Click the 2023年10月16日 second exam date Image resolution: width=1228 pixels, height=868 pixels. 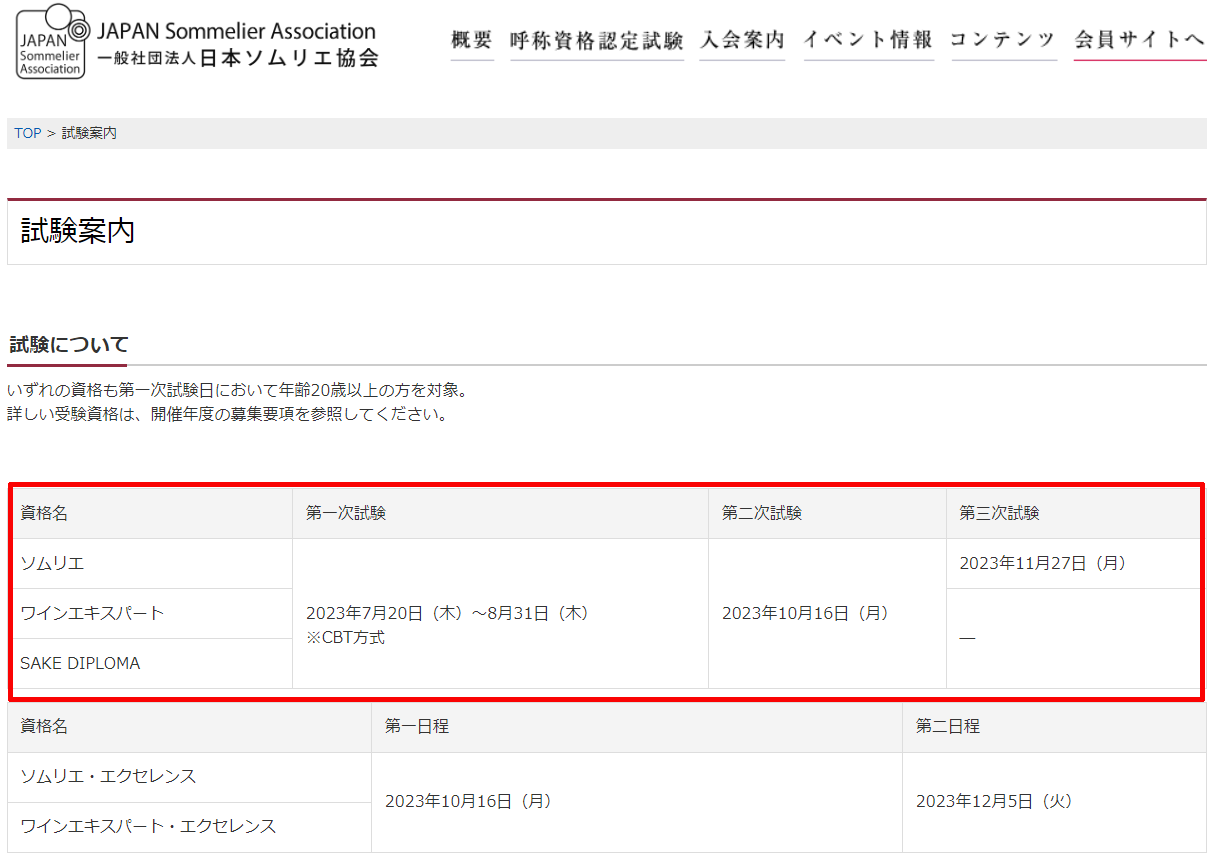[805, 613]
